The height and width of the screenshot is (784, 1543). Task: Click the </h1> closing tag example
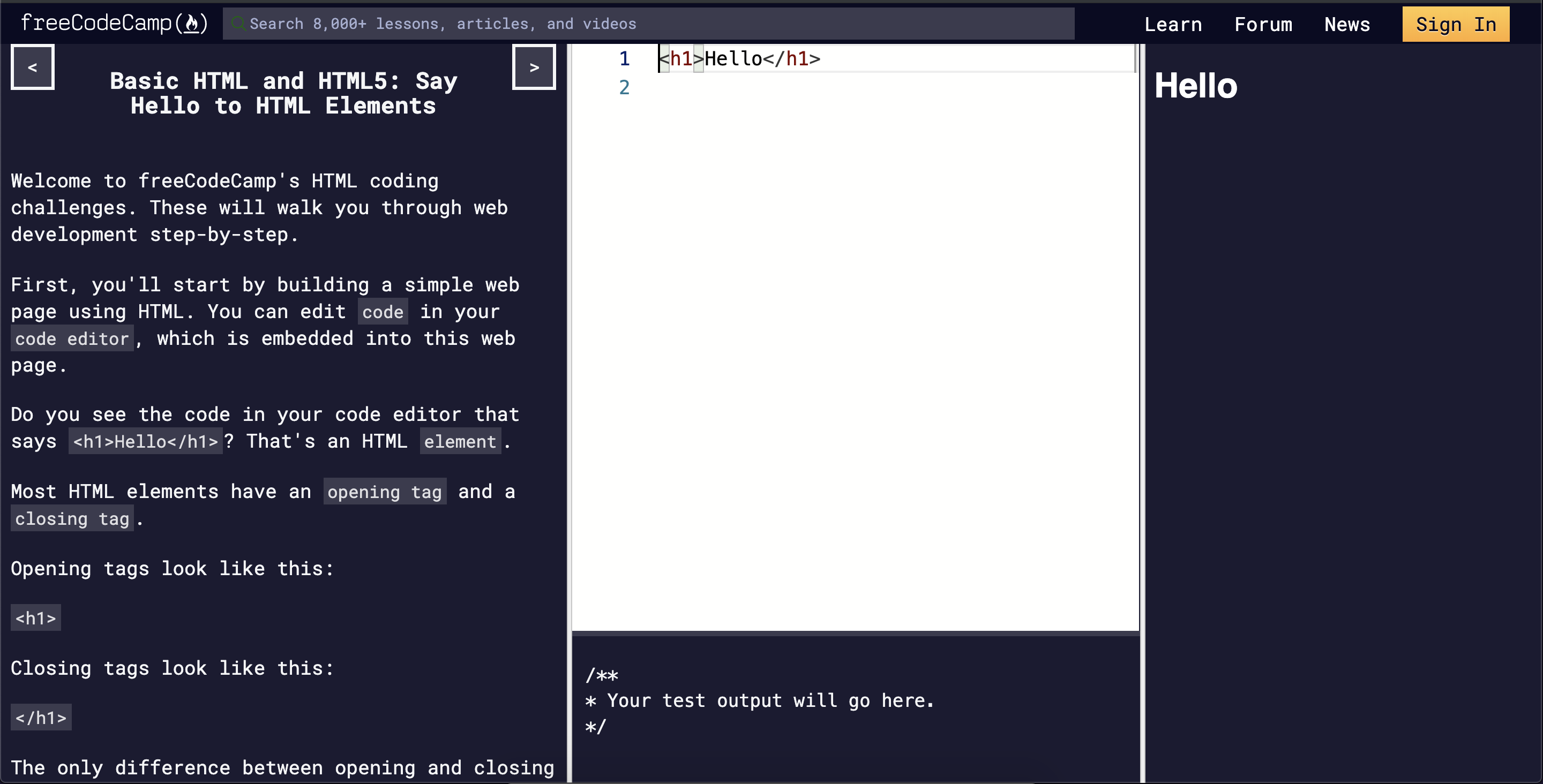tap(41, 718)
